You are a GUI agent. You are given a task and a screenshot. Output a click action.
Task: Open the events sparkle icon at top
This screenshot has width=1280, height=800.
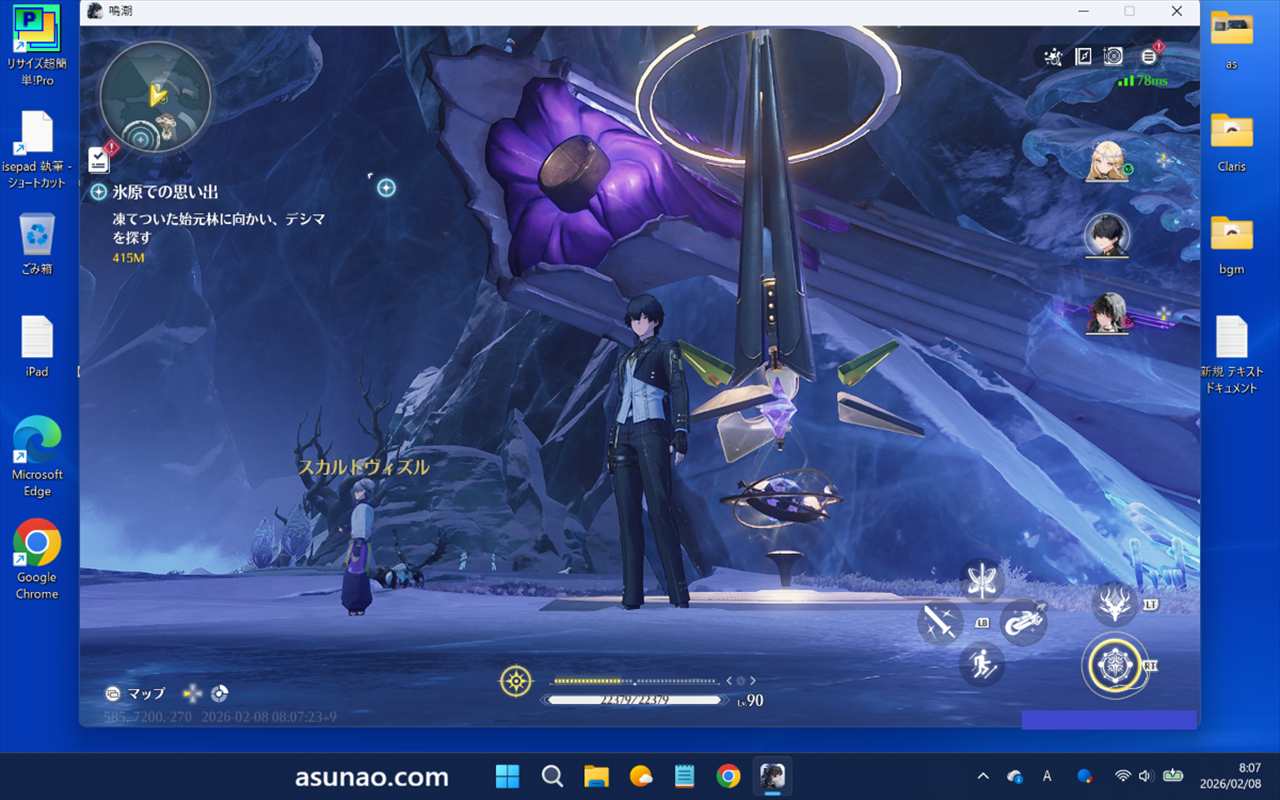coord(1052,57)
